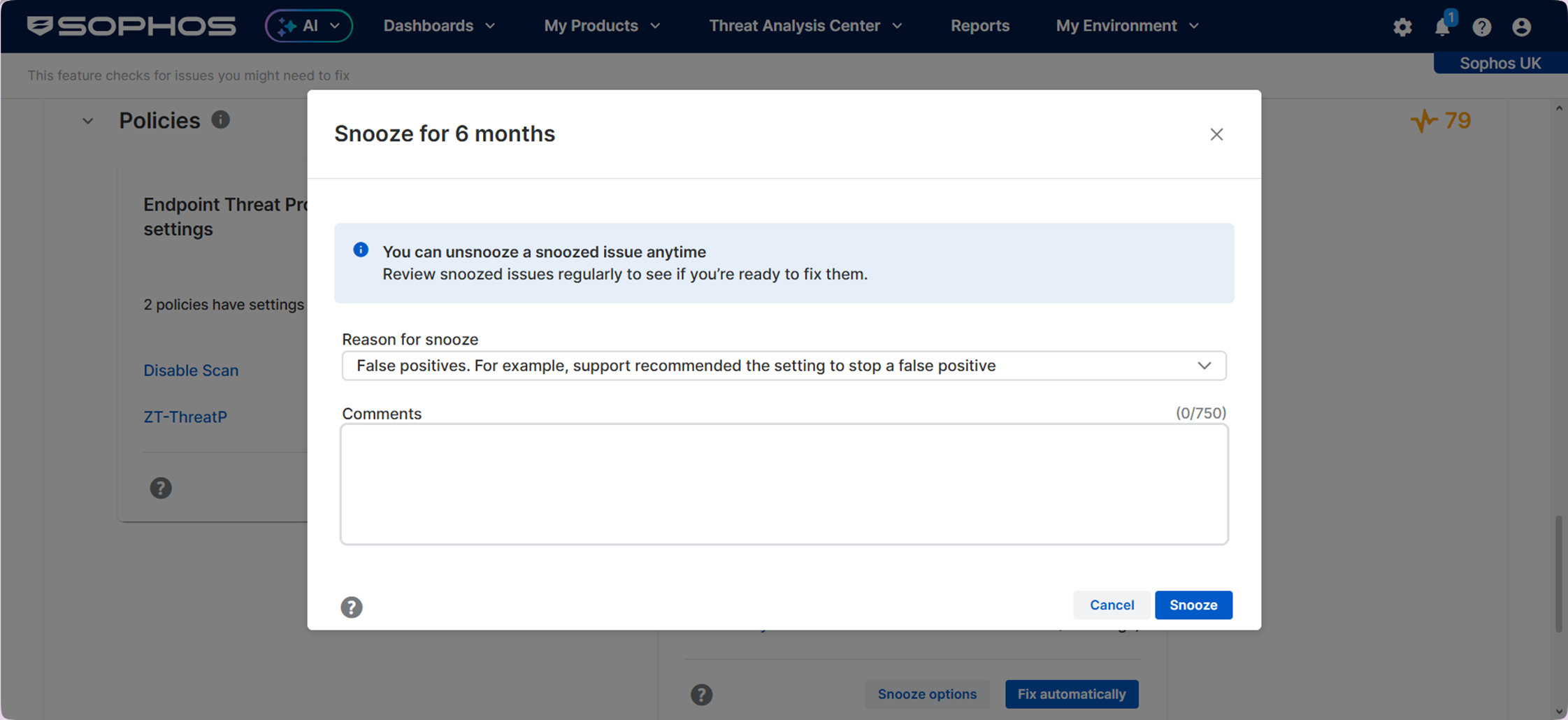Click the Sophos logo

point(131,26)
